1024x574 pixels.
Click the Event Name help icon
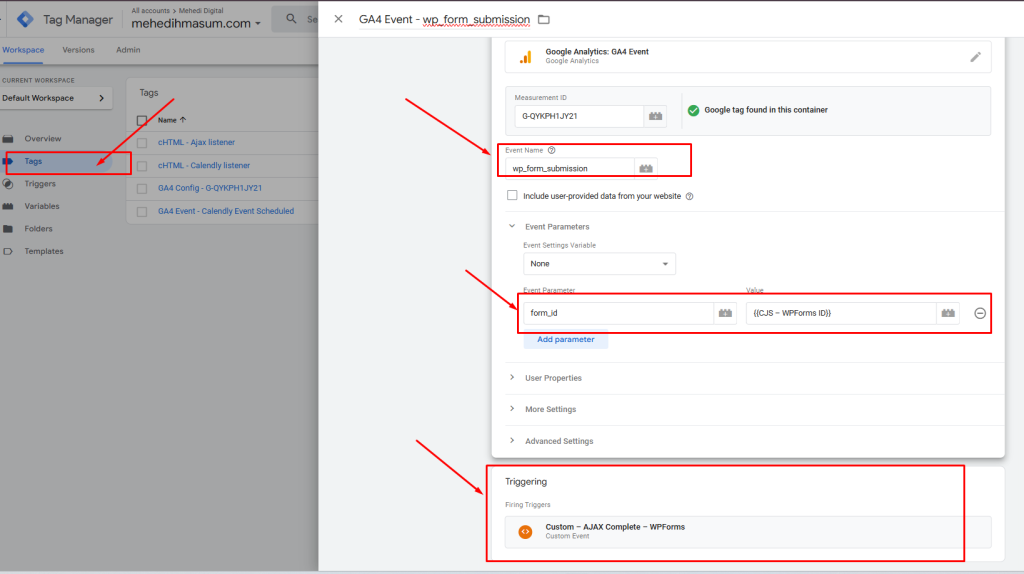551,150
